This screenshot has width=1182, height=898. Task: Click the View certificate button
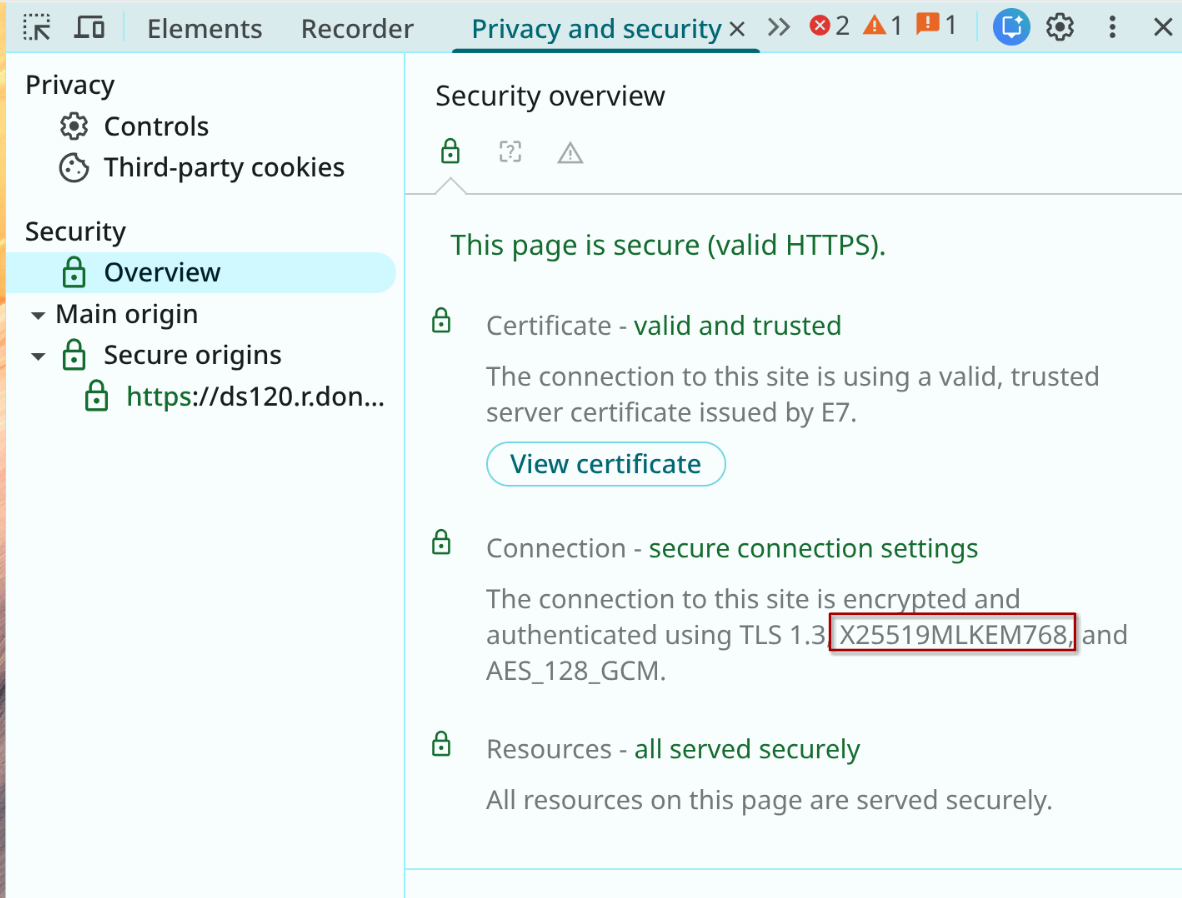coord(605,464)
